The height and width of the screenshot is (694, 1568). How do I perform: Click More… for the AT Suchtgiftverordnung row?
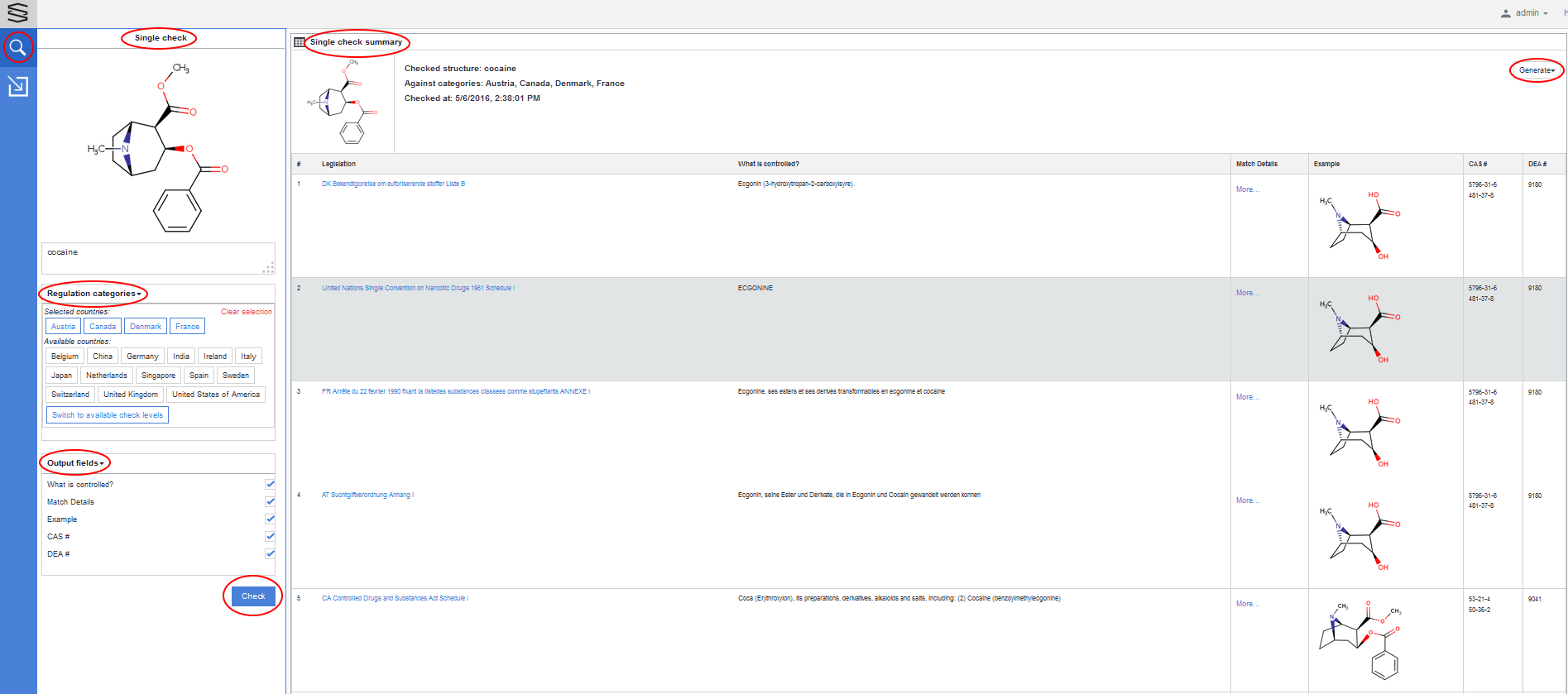pos(1248,500)
